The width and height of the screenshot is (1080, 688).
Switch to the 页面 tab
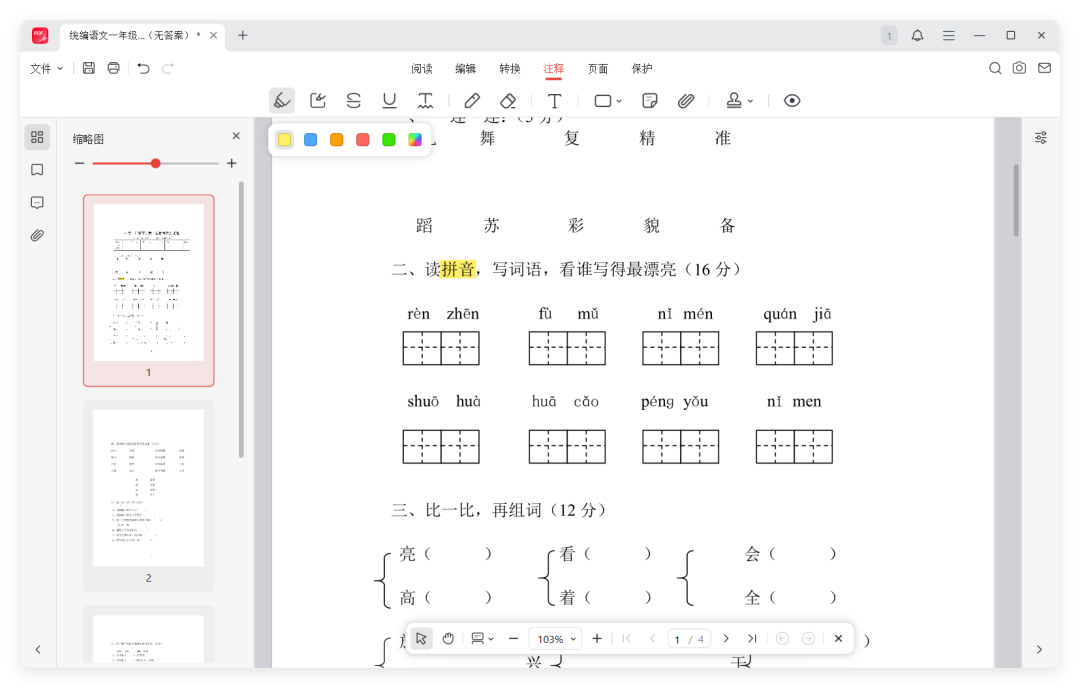pos(598,68)
